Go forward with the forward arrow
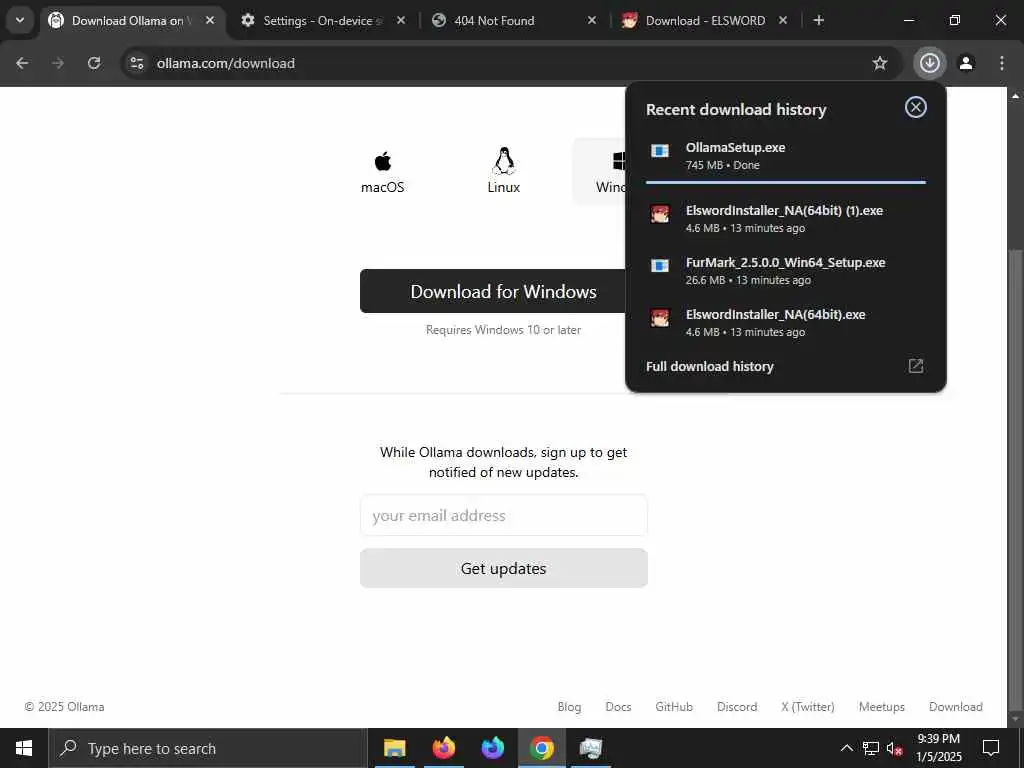 [x=58, y=63]
